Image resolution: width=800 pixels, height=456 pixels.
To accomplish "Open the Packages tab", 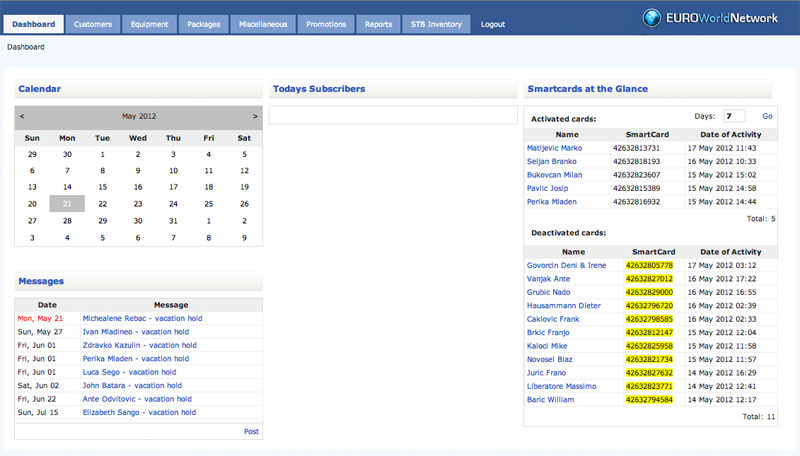I will tap(204, 24).
